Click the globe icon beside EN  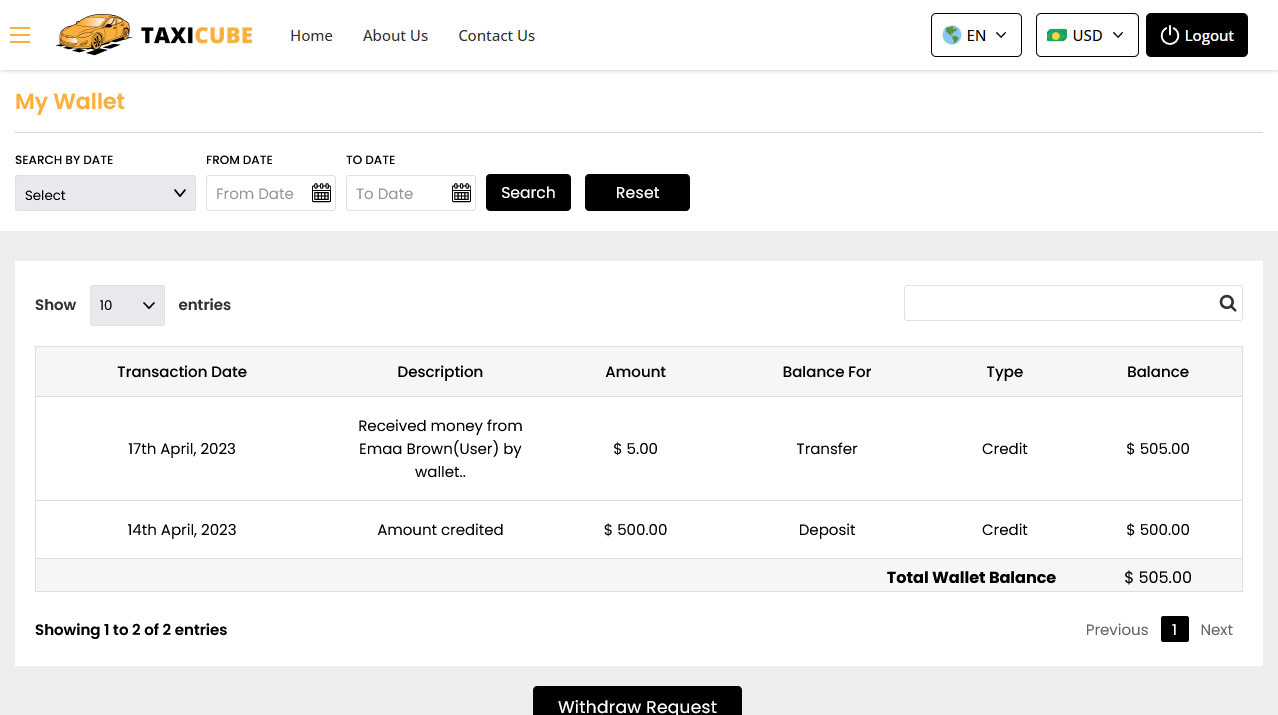tap(951, 34)
